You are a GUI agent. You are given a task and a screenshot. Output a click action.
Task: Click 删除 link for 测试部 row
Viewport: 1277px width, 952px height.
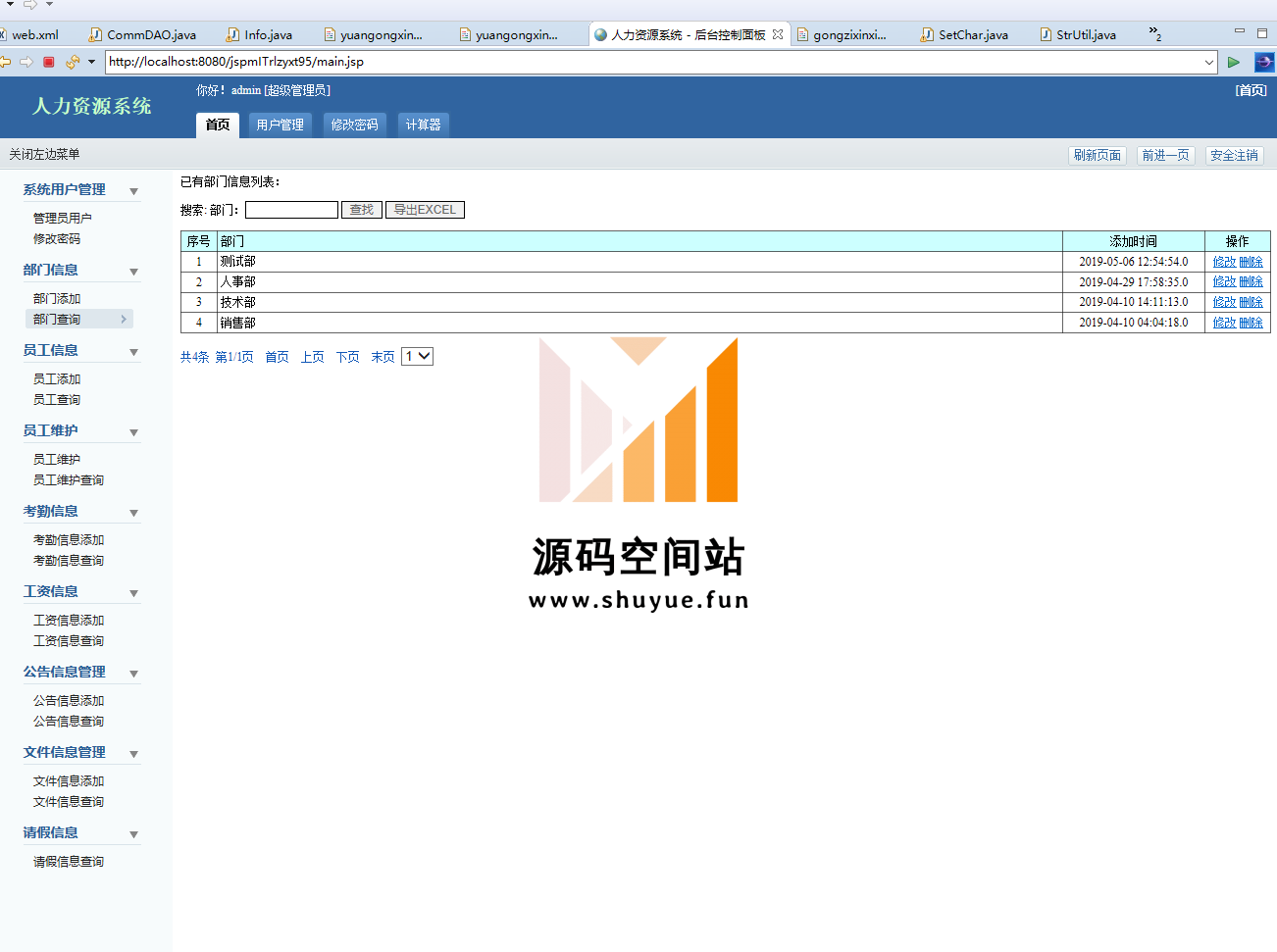pyautogui.click(x=1251, y=262)
